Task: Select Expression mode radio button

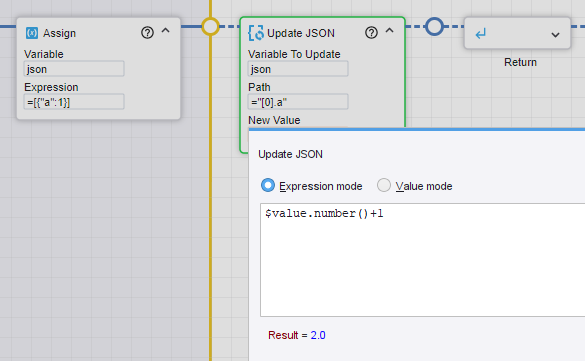Action: [268, 185]
